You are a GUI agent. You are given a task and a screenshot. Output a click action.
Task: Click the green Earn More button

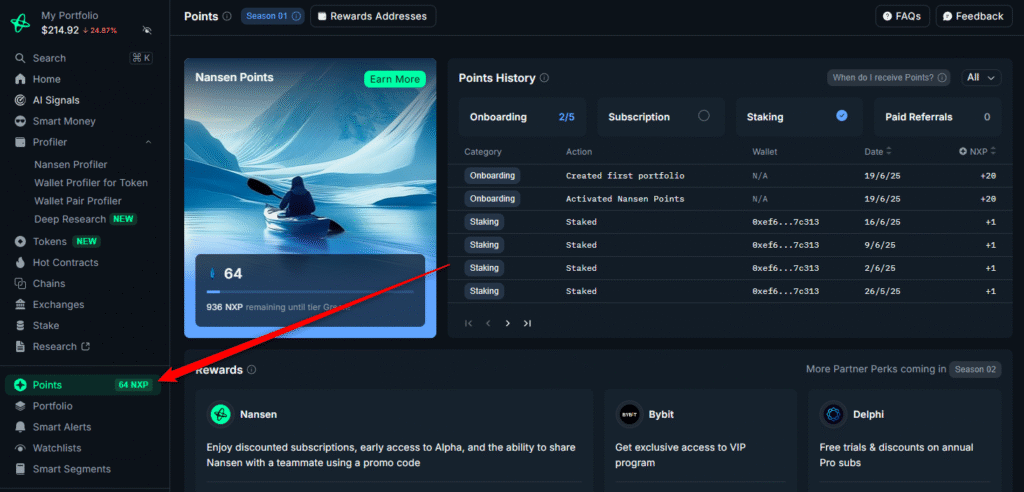394,79
